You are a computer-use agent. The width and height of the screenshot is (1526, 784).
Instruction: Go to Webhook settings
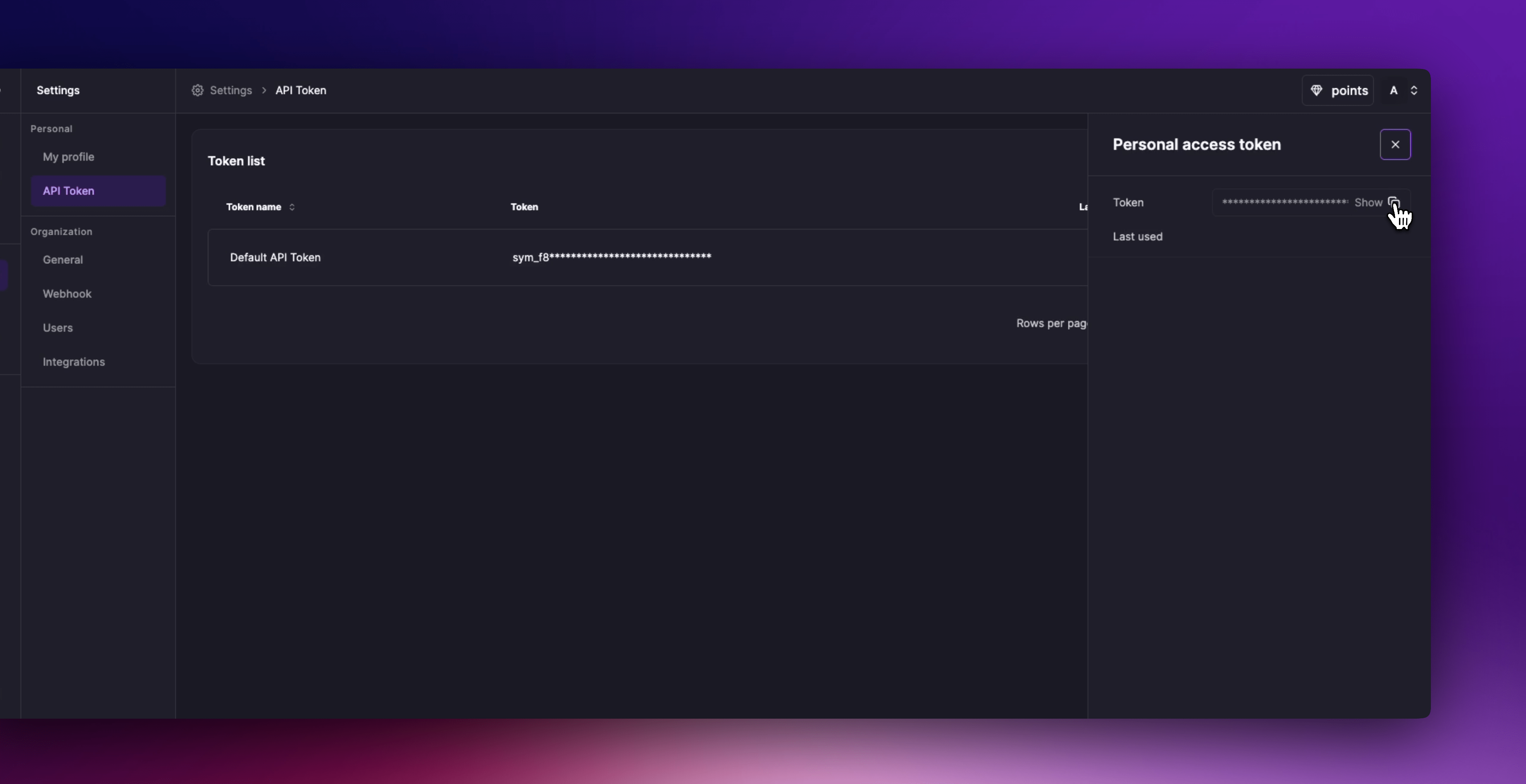(x=67, y=294)
